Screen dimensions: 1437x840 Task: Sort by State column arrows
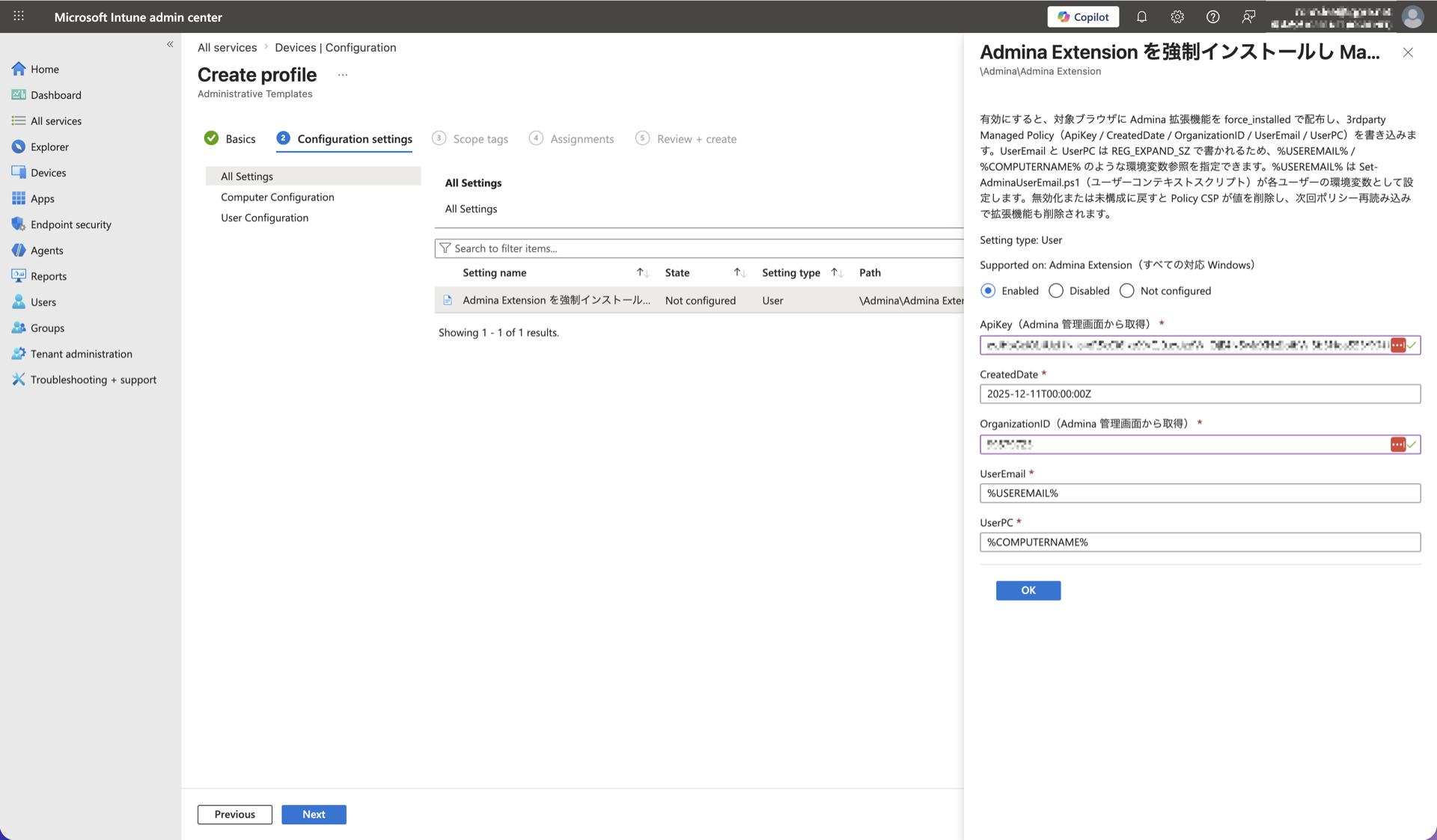pos(739,273)
